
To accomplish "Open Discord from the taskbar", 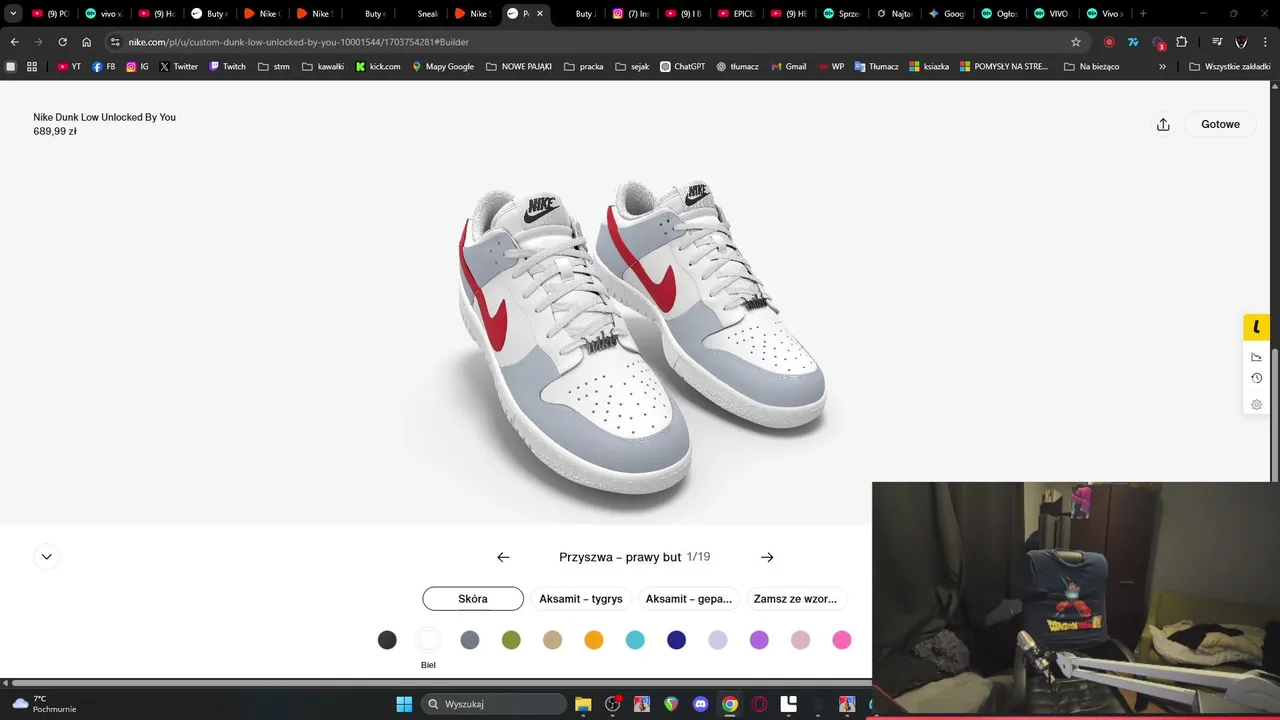I will tap(700, 704).
